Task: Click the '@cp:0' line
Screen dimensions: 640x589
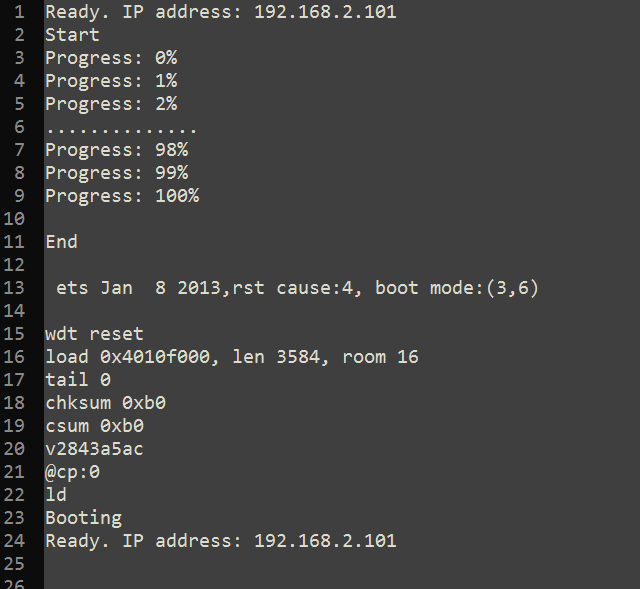Action: coord(72,472)
